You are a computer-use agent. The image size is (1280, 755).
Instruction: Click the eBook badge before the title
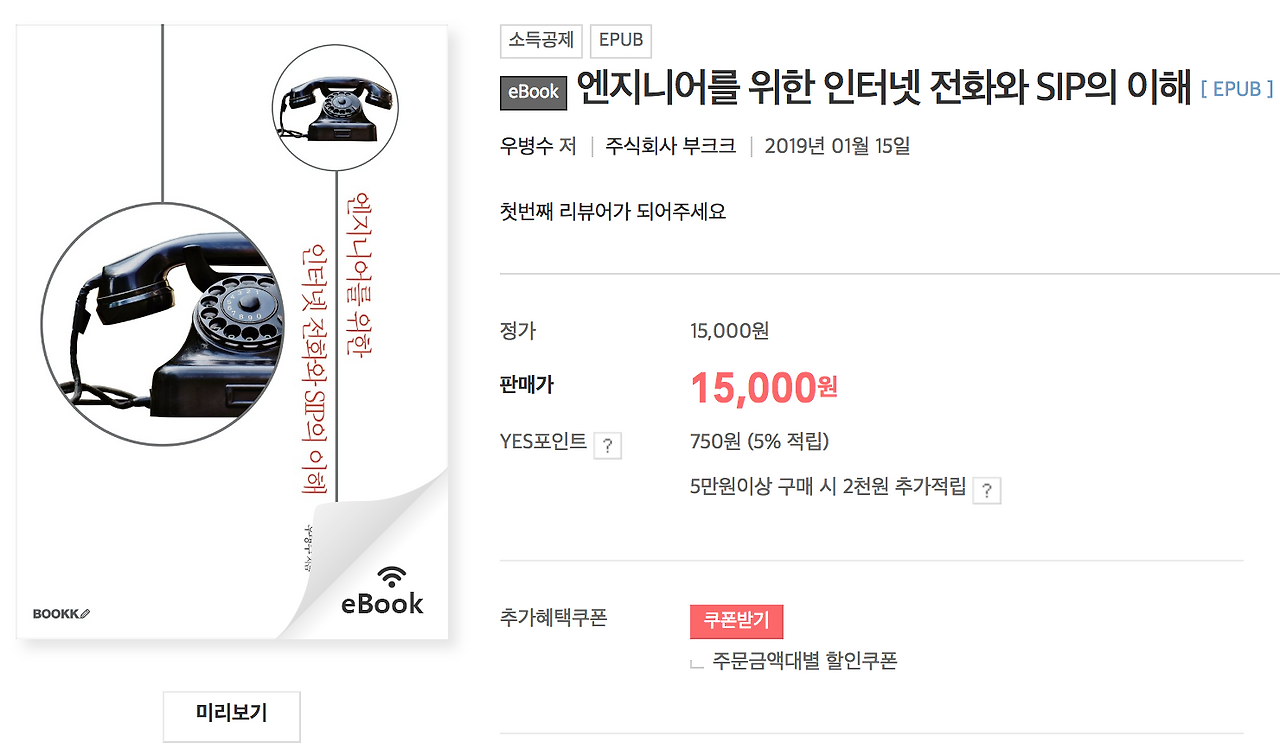point(533,92)
